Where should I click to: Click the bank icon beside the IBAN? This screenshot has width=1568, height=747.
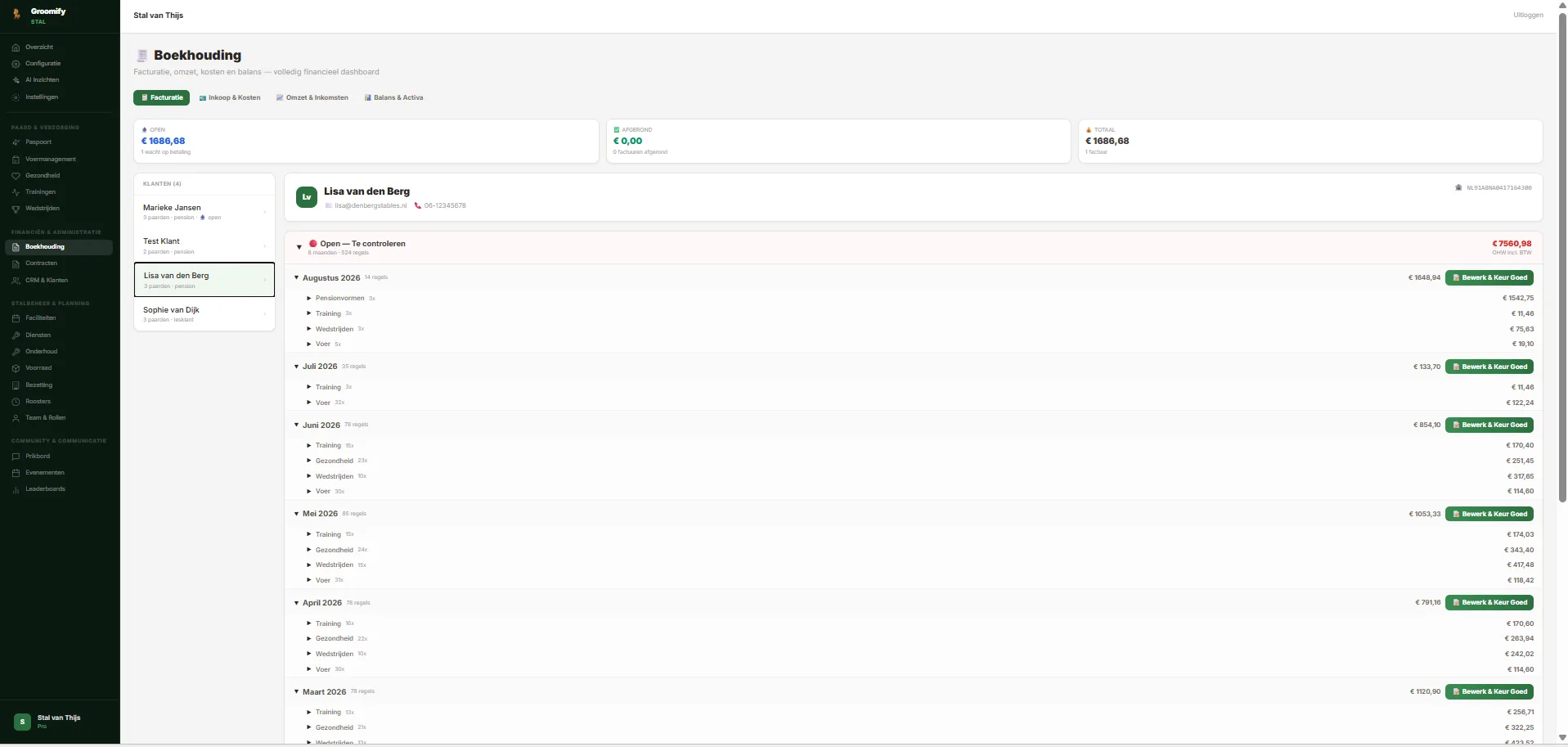coord(1458,188)
